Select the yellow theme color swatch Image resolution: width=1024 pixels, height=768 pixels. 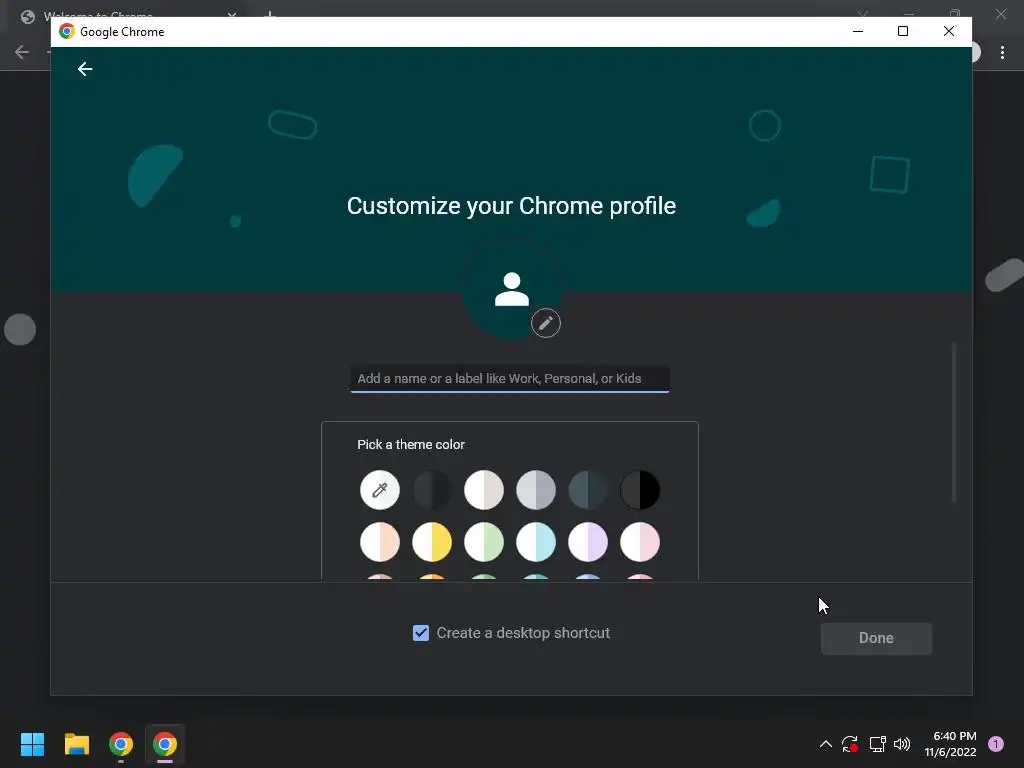[x=432, y=542]
